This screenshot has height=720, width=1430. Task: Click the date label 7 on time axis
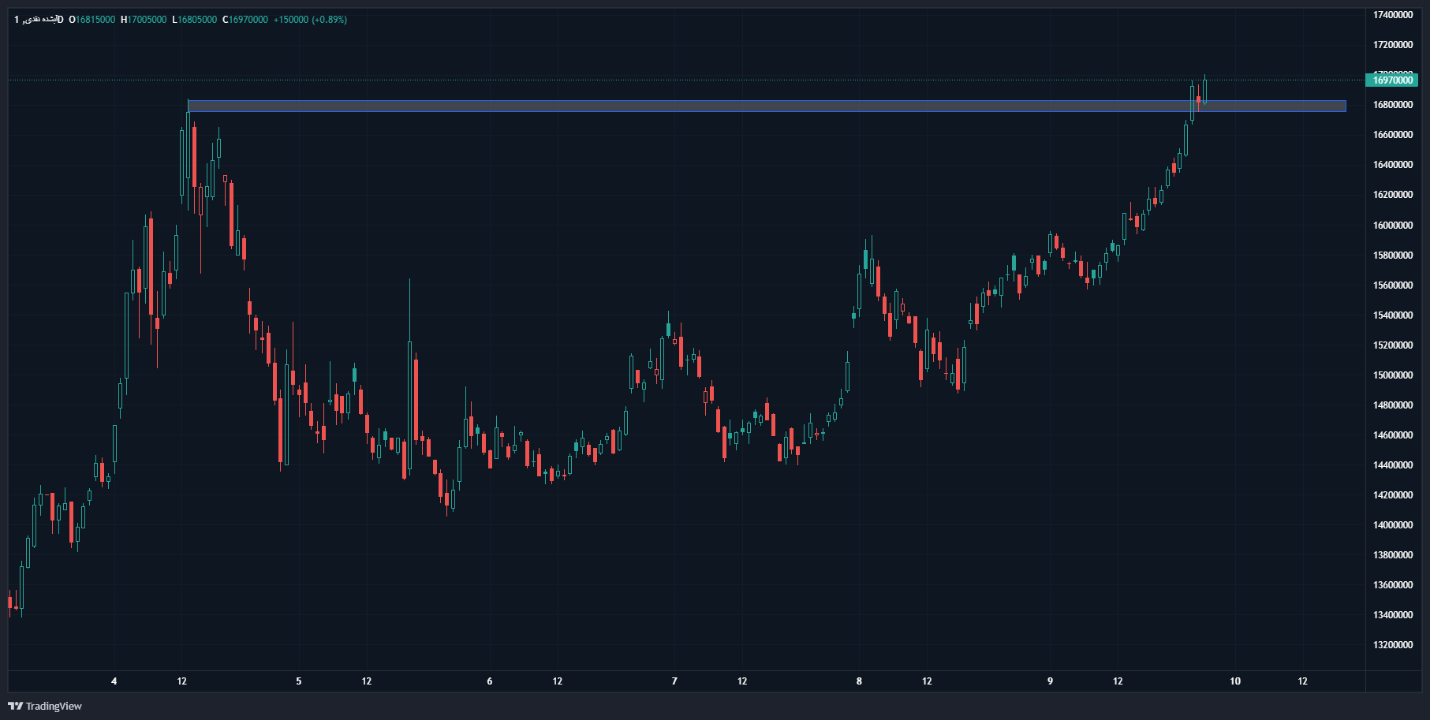(x=674, y=681)
